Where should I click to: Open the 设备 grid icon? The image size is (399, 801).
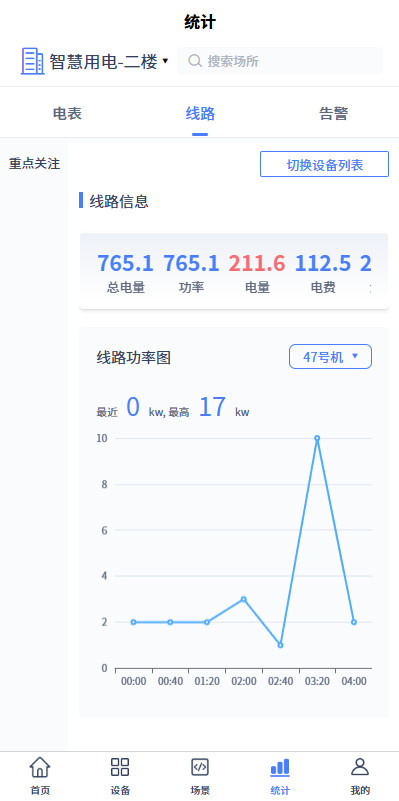pos(120,767)
